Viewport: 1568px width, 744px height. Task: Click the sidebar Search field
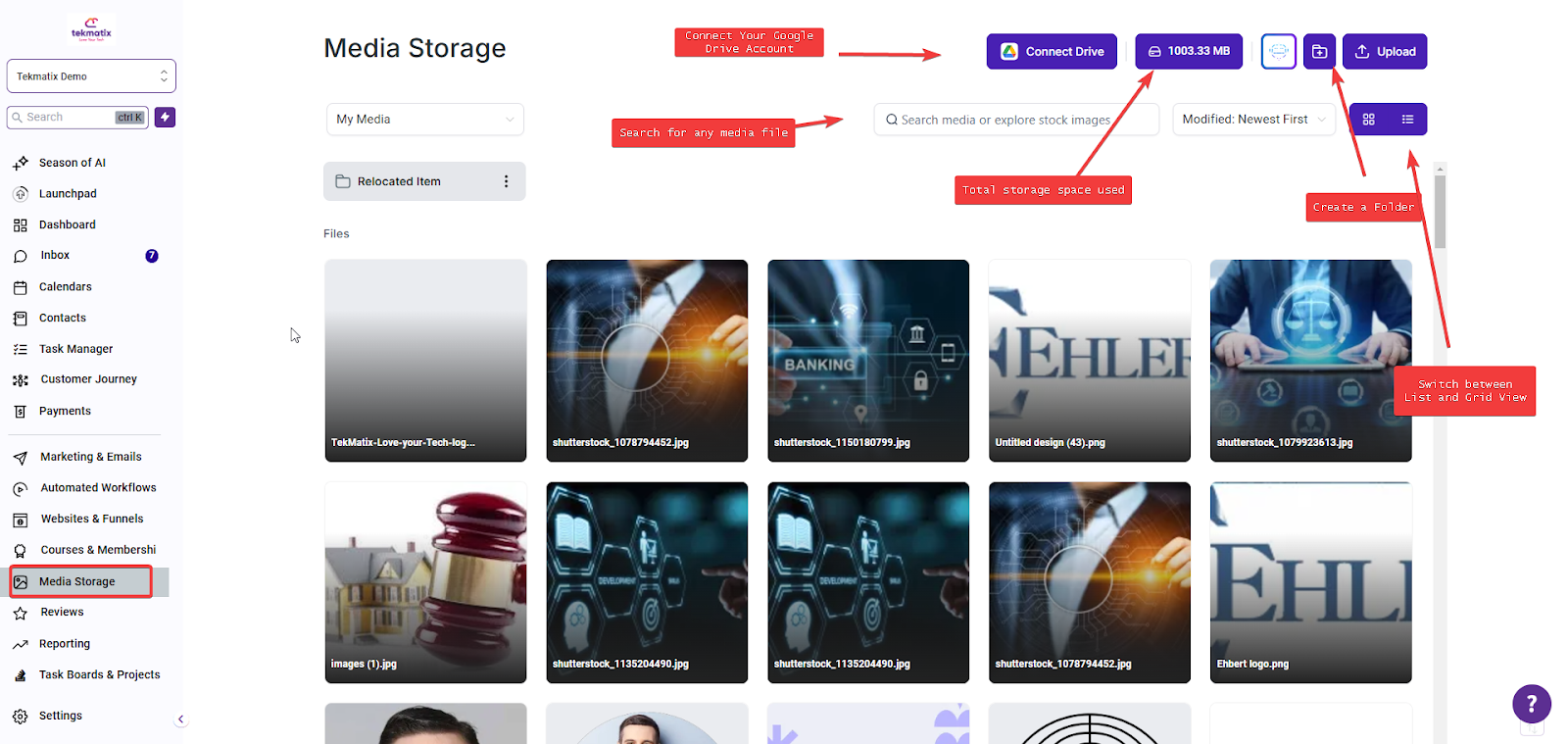pos(77,118)
